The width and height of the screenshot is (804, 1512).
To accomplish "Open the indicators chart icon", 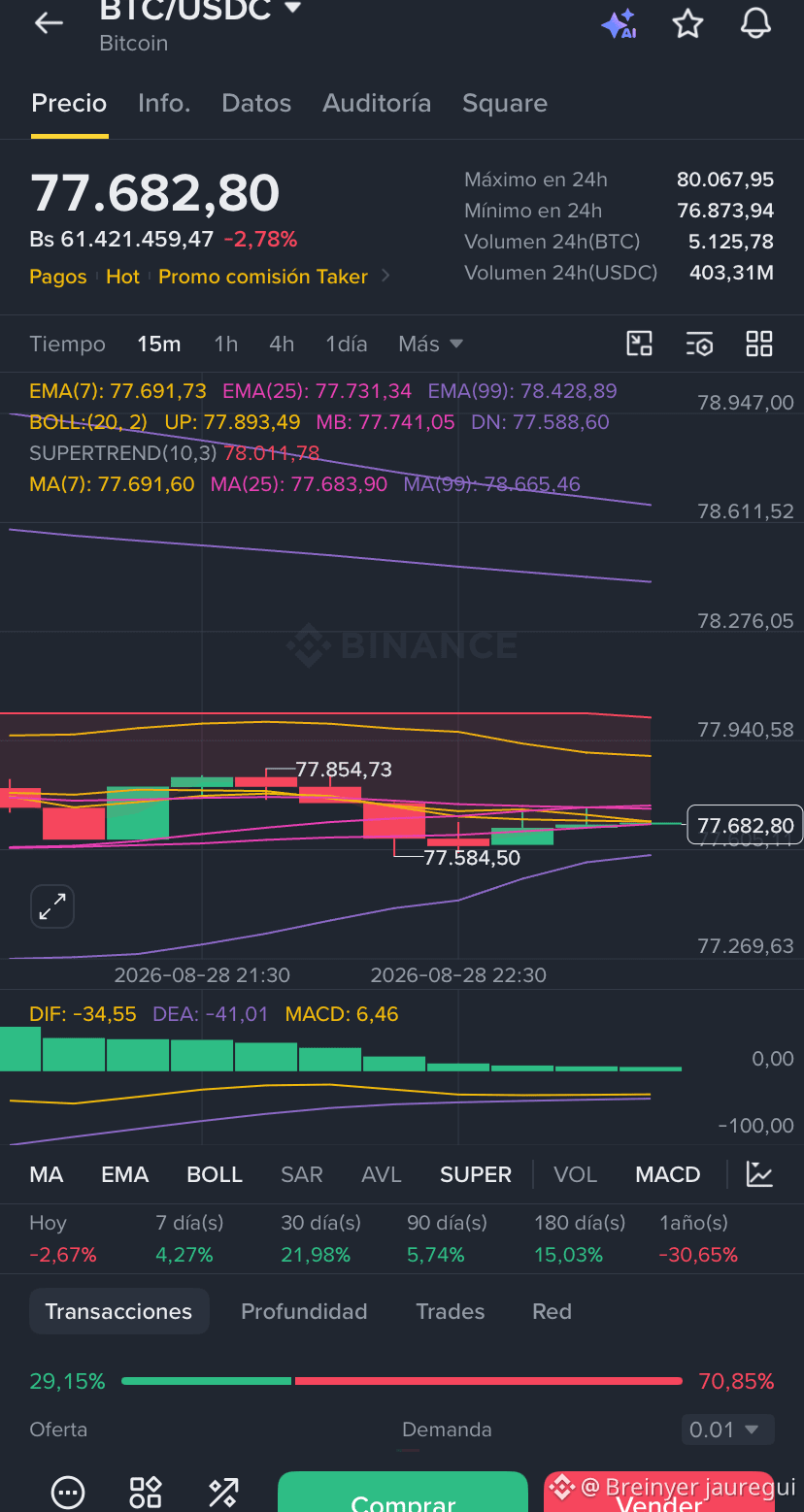I will pos(759,1173).
